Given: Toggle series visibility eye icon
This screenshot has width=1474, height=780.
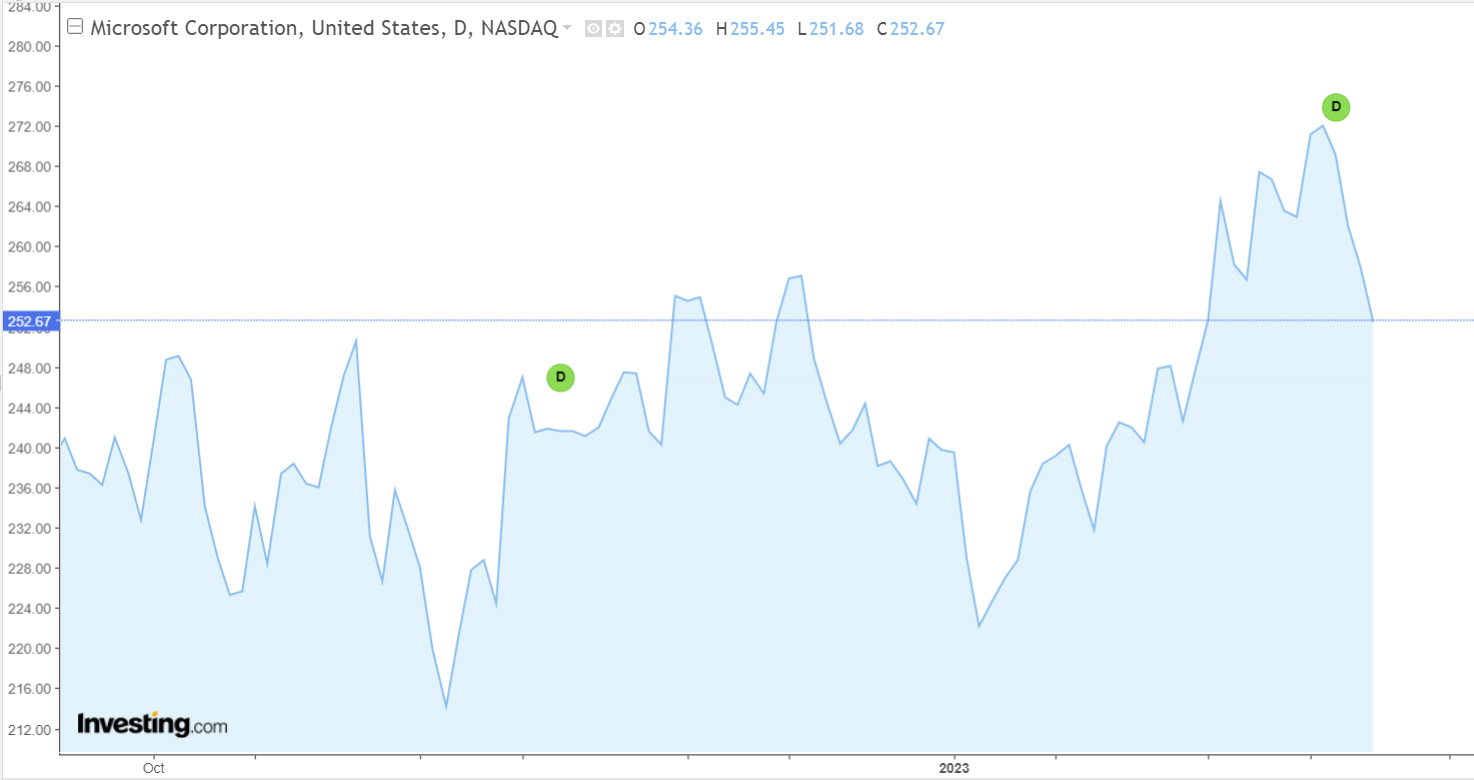Looking at the screenshot, I should pos(593,29).
